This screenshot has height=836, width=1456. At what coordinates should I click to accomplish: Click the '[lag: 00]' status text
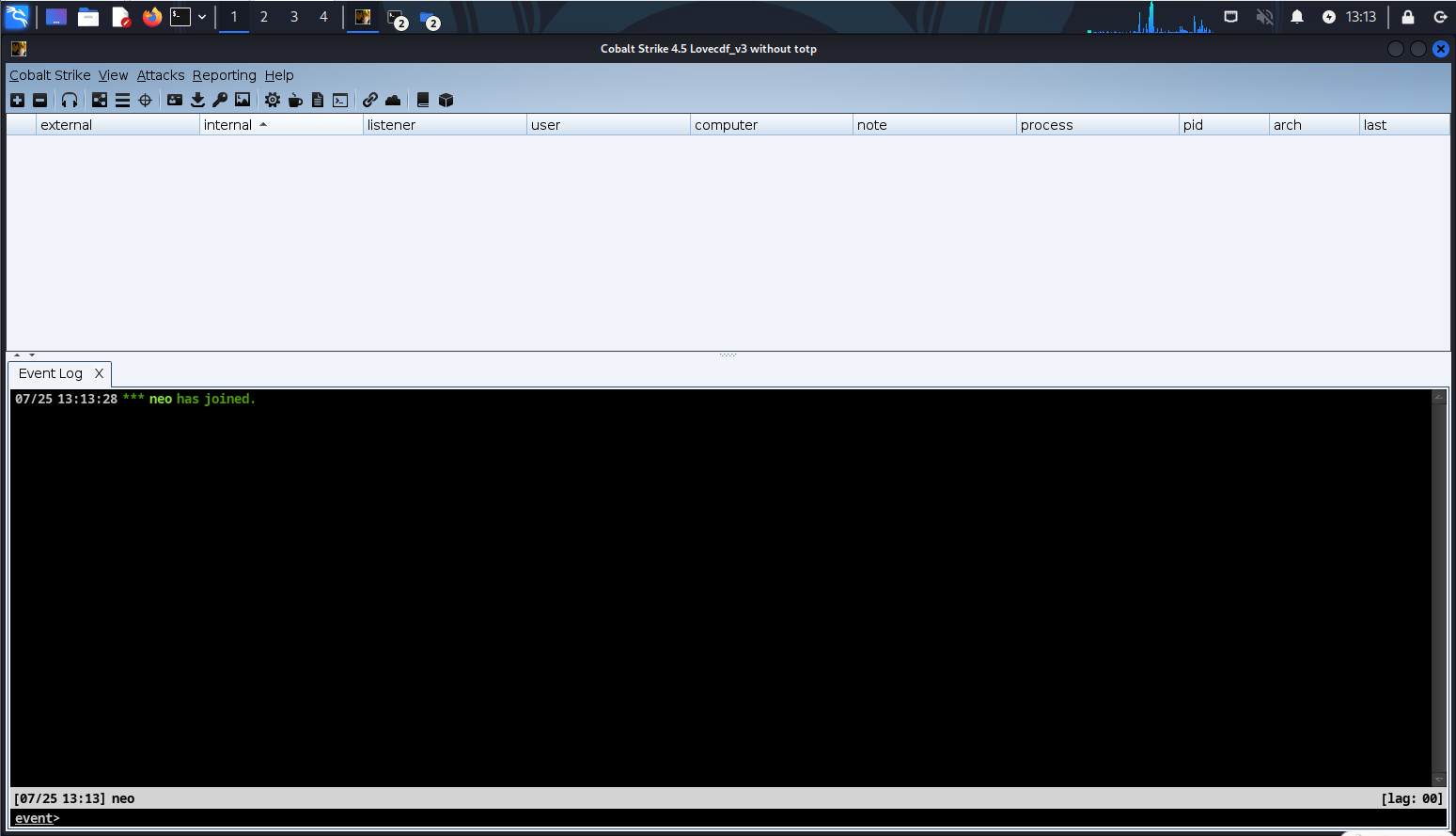(x=1412, y=798)
